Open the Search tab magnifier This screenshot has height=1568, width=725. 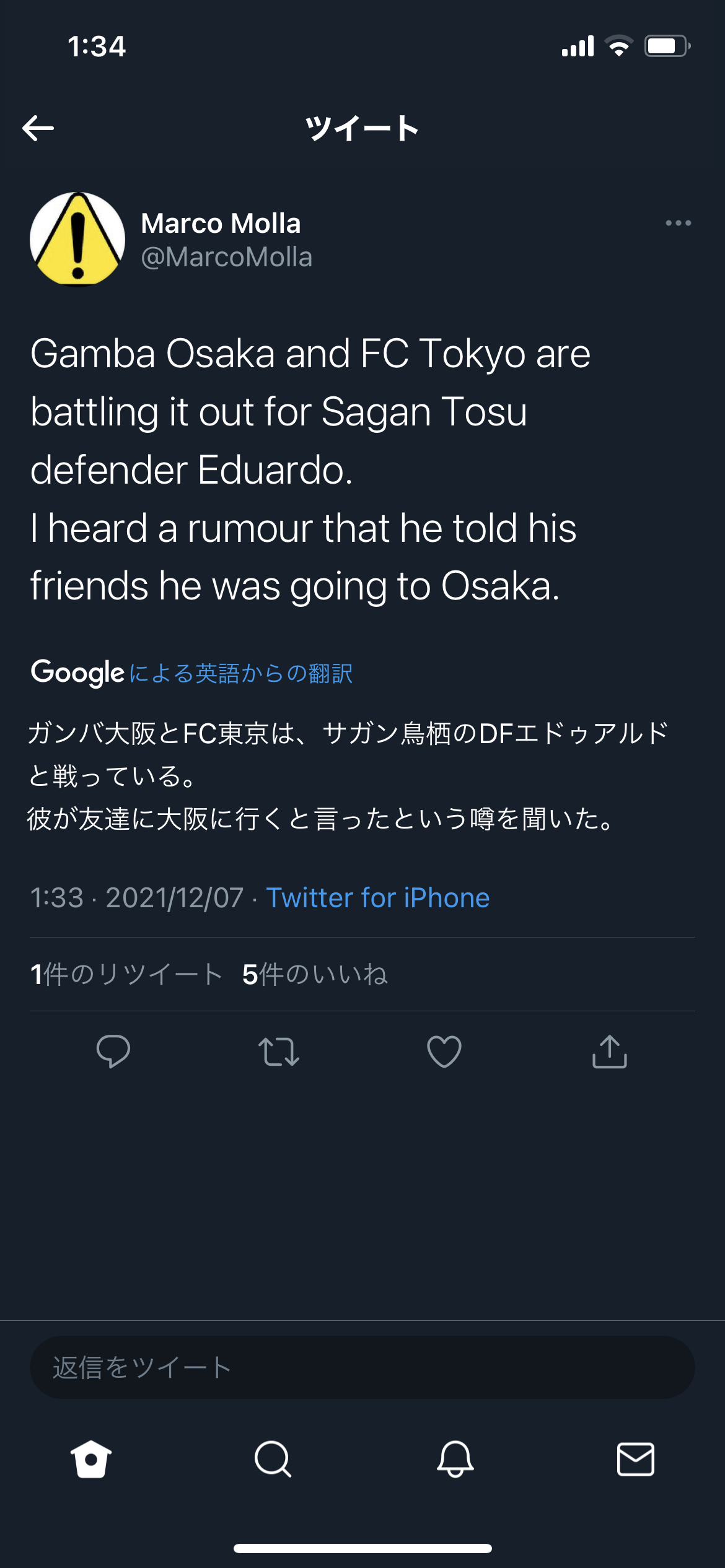tap(273, 1459)
